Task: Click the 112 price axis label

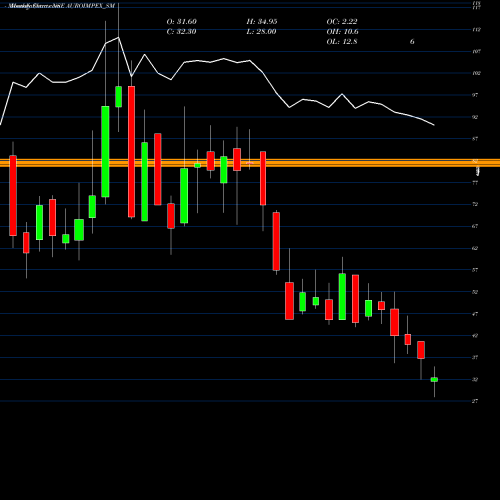Action: [x=476, y=30]
